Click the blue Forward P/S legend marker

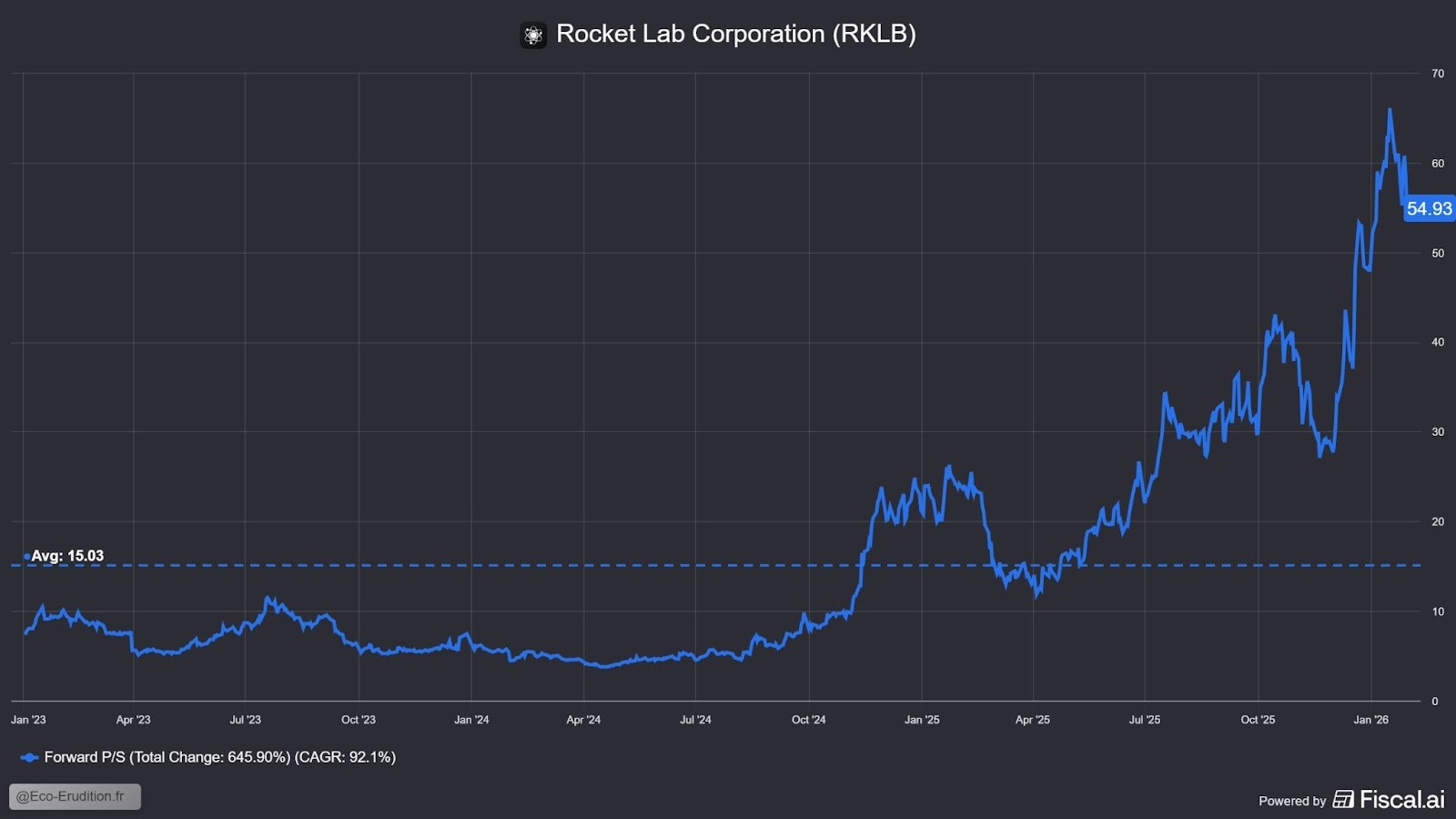coord(29,757)
